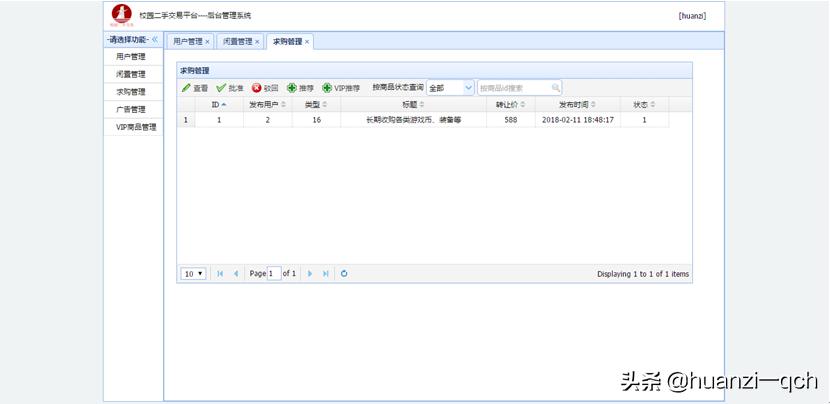Open 求购管理 in the sidebar menu
Screen dimensions: 830x404
point(131,92)
